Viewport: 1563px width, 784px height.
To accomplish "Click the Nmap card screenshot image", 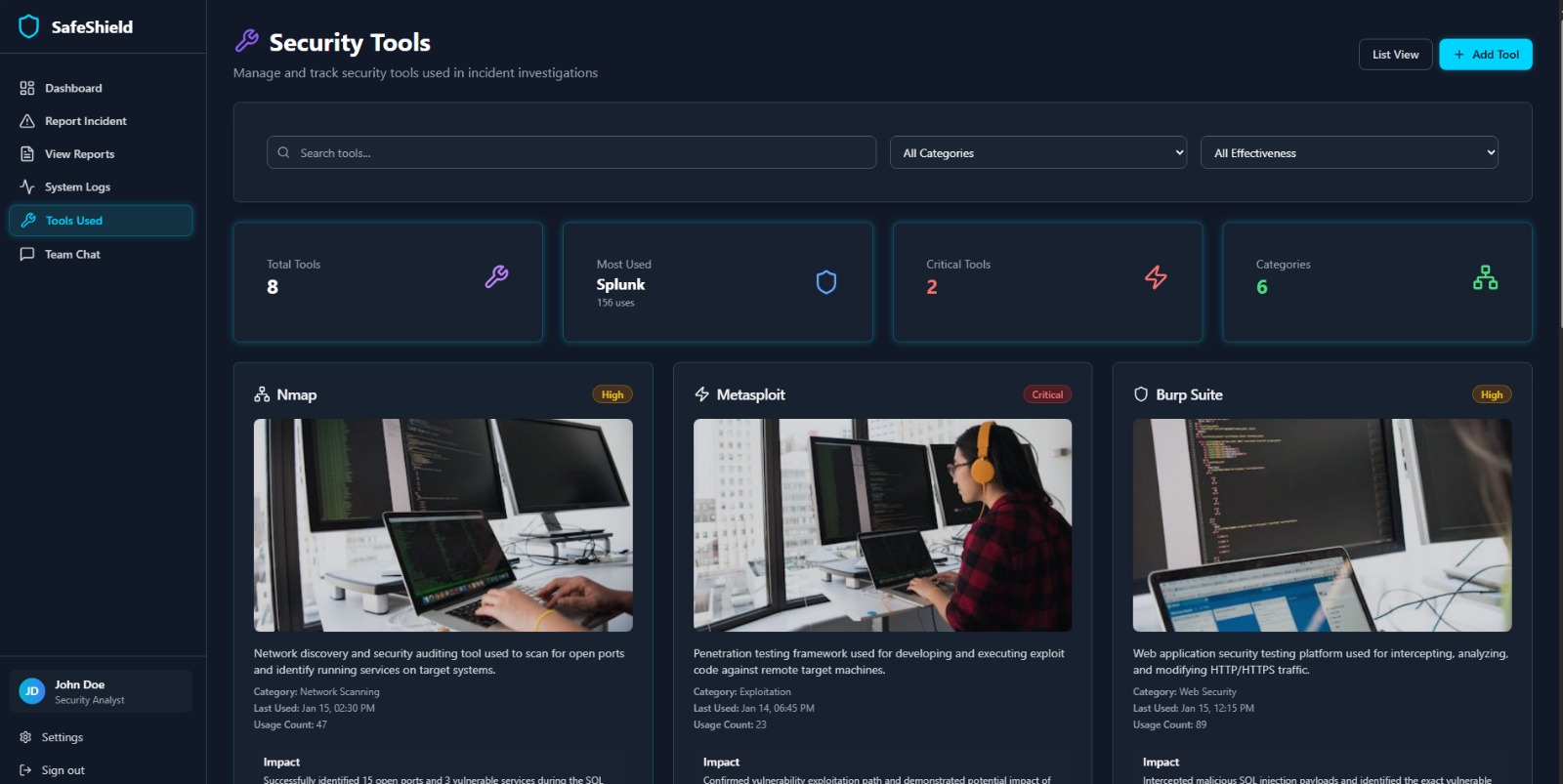I will [x=443, y=525].
